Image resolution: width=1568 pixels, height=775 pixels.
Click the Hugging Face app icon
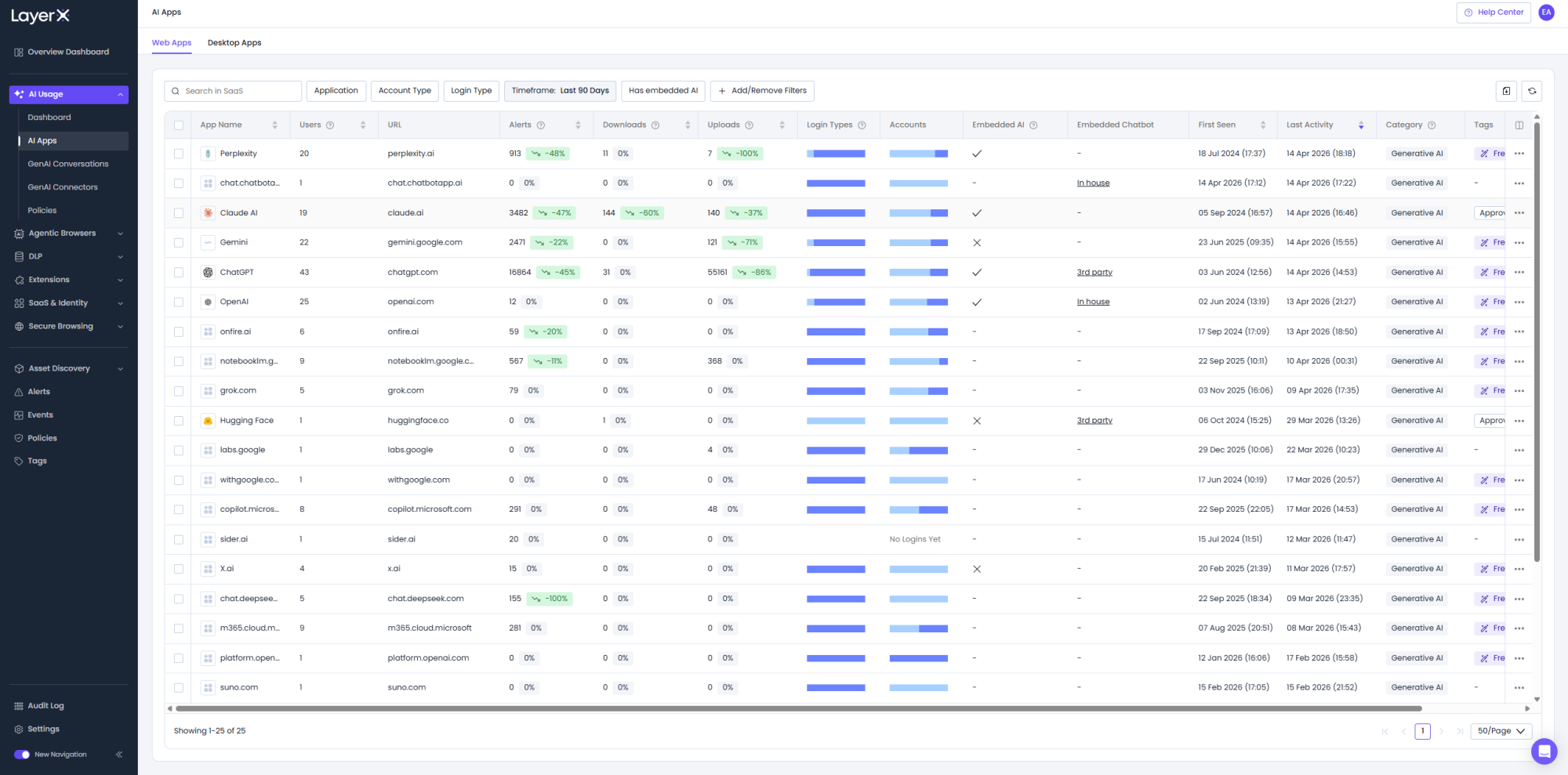tap(208, 421)
